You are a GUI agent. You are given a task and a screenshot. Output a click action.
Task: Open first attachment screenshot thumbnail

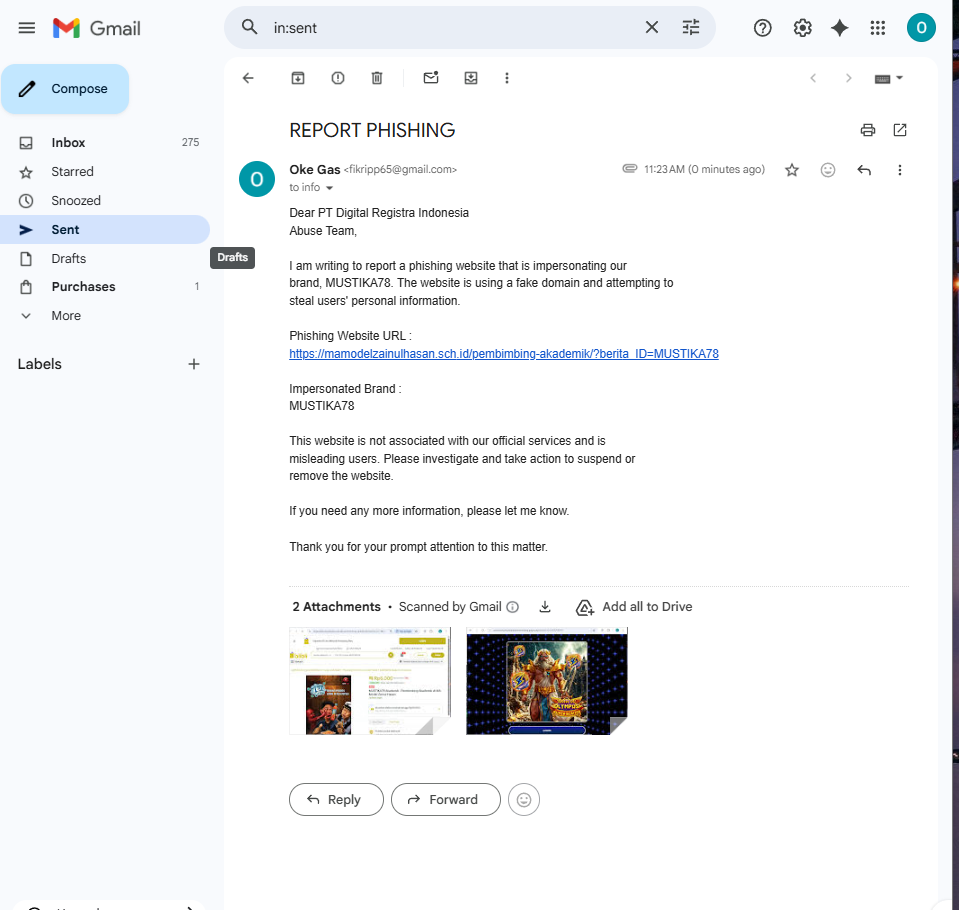coord(370,681)
